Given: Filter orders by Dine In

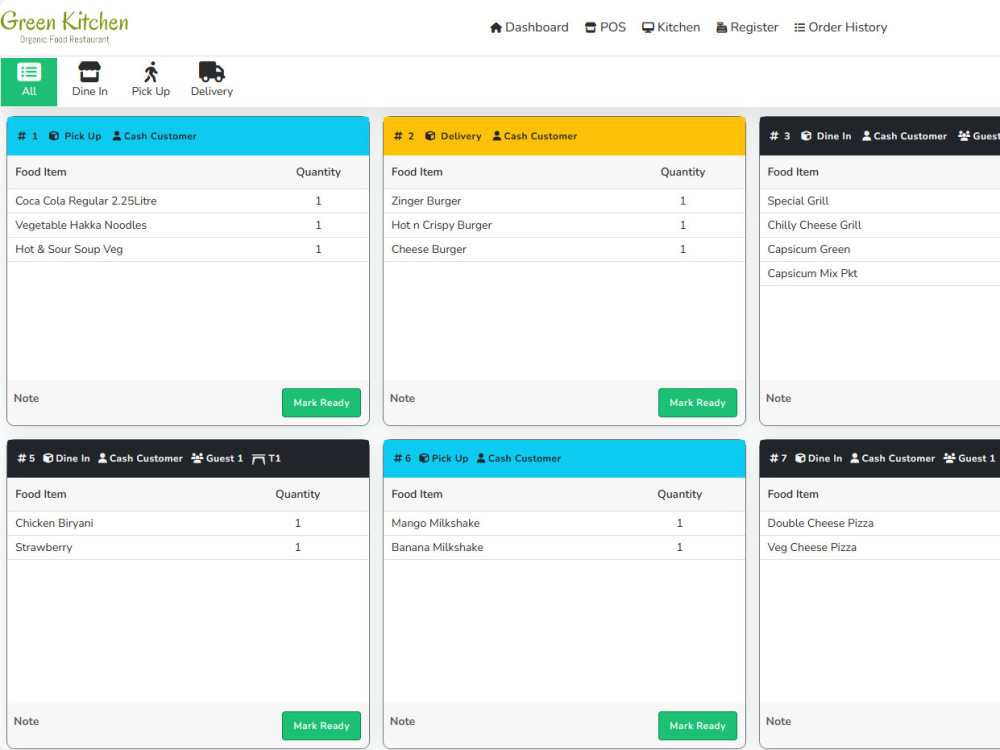Looking at the screenshot, I should pos(89,82).
